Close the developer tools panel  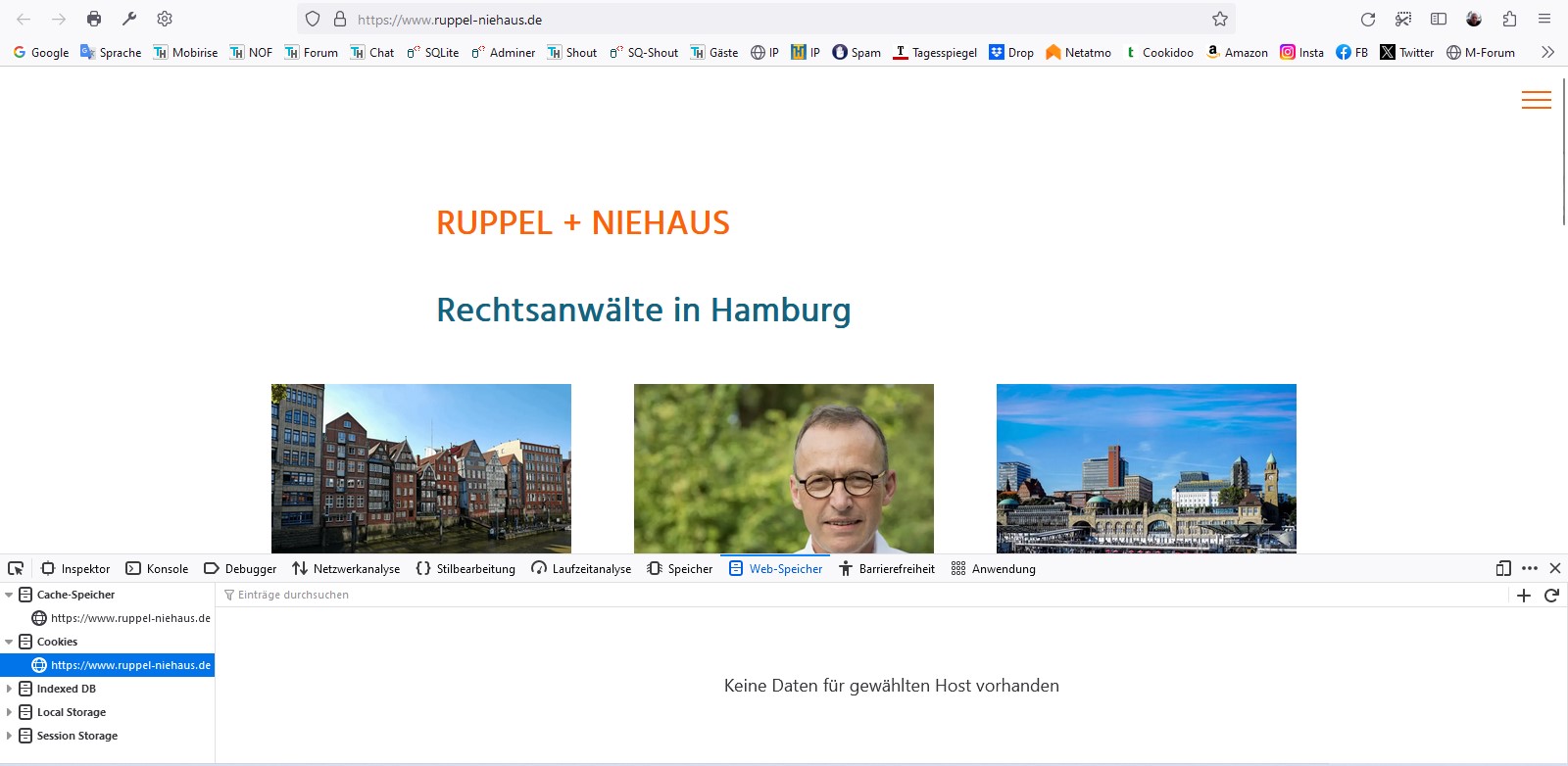click(1554, 568)
